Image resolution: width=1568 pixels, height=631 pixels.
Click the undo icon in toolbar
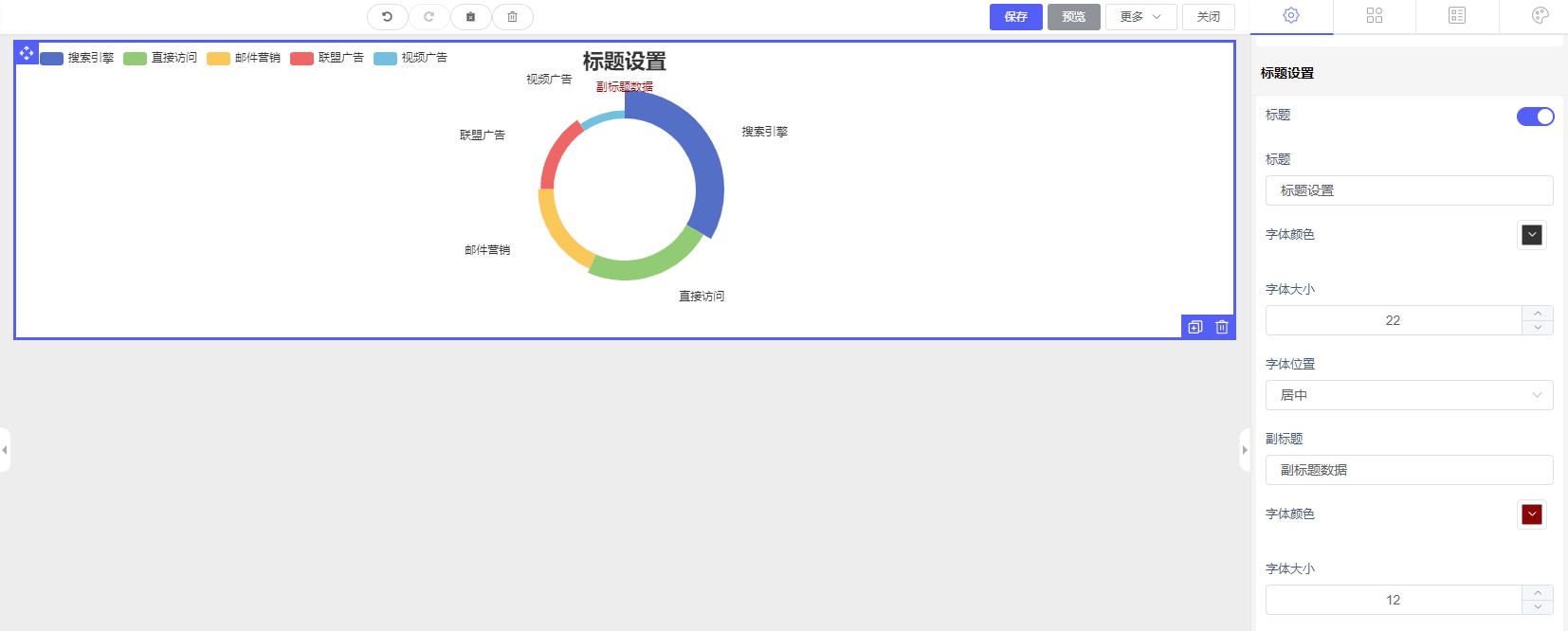coord(387,17)
